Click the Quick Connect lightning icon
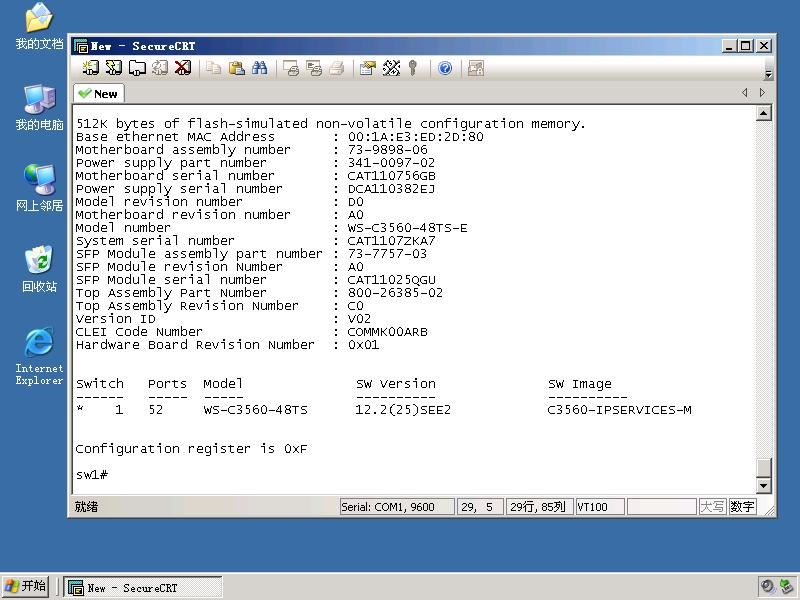Screen dimensions: 800x600 pyautogui.click(x=113, y=68)
